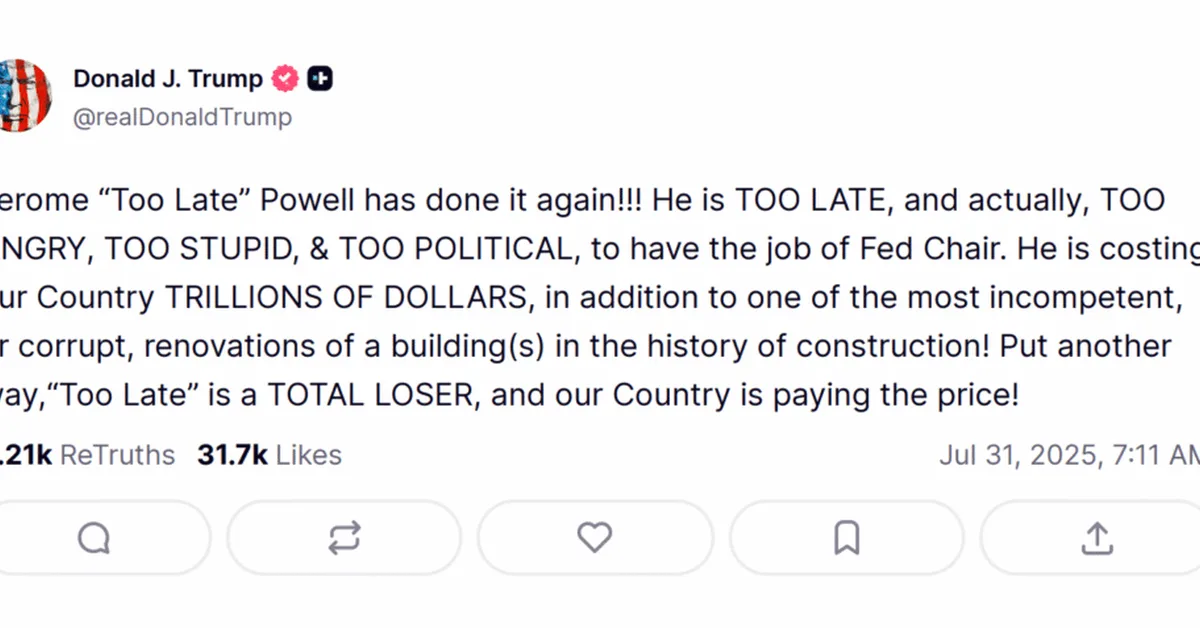Click the number 31.7k in the likes count
This screenshot has width=1200, height=628.
click(232, 456)
